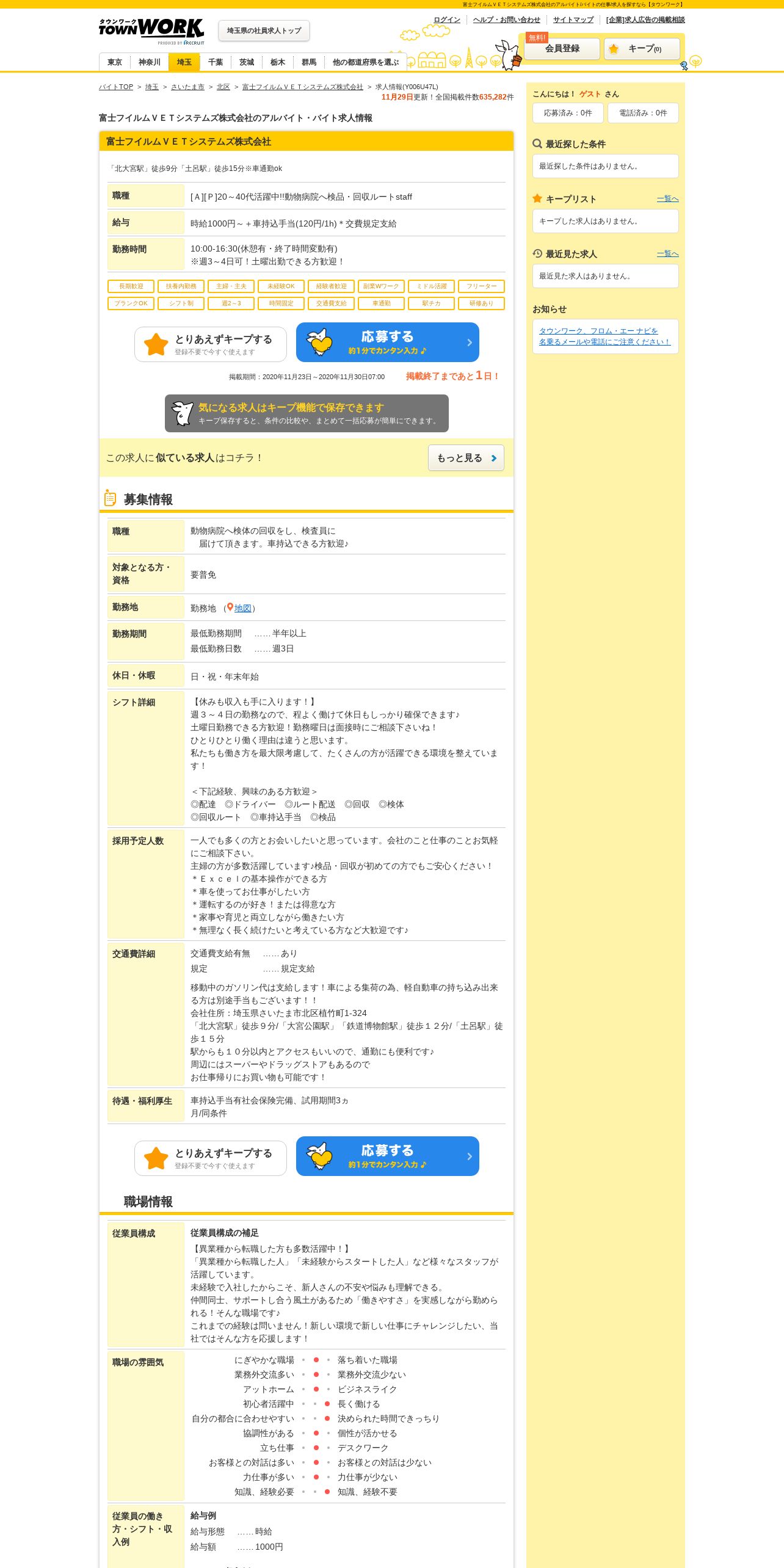Select the 茨城 prefecture tab
Image resolution: width=784 pixels, height=1568 pixels.
tap(247, 62)
